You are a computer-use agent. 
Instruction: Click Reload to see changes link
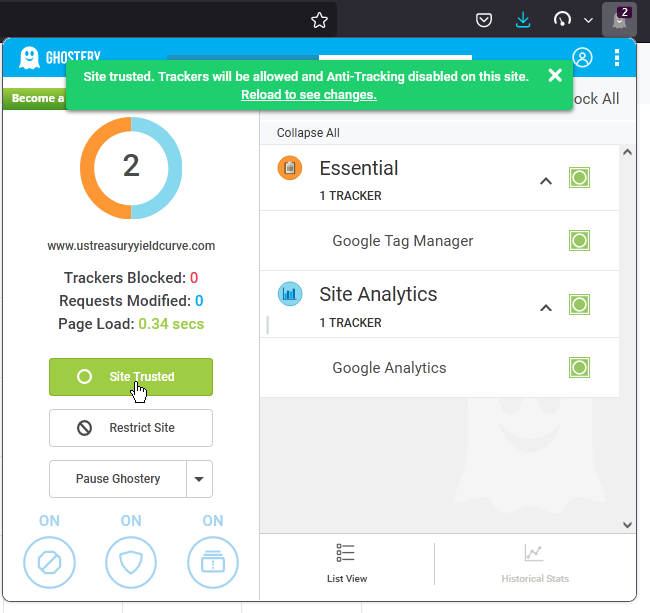(x=309, y=94)
